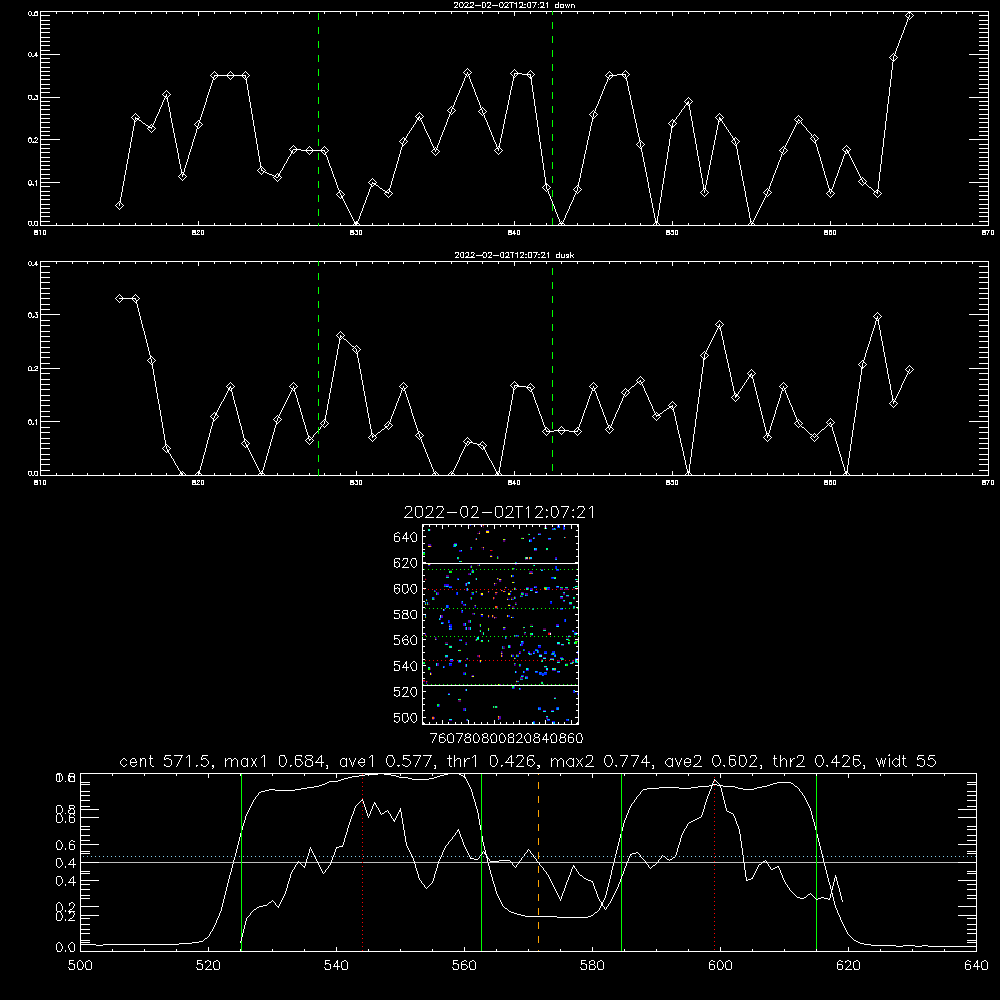Click the first green dashed line in dusk plot
1000x1000 pixels.
(318, 368)
